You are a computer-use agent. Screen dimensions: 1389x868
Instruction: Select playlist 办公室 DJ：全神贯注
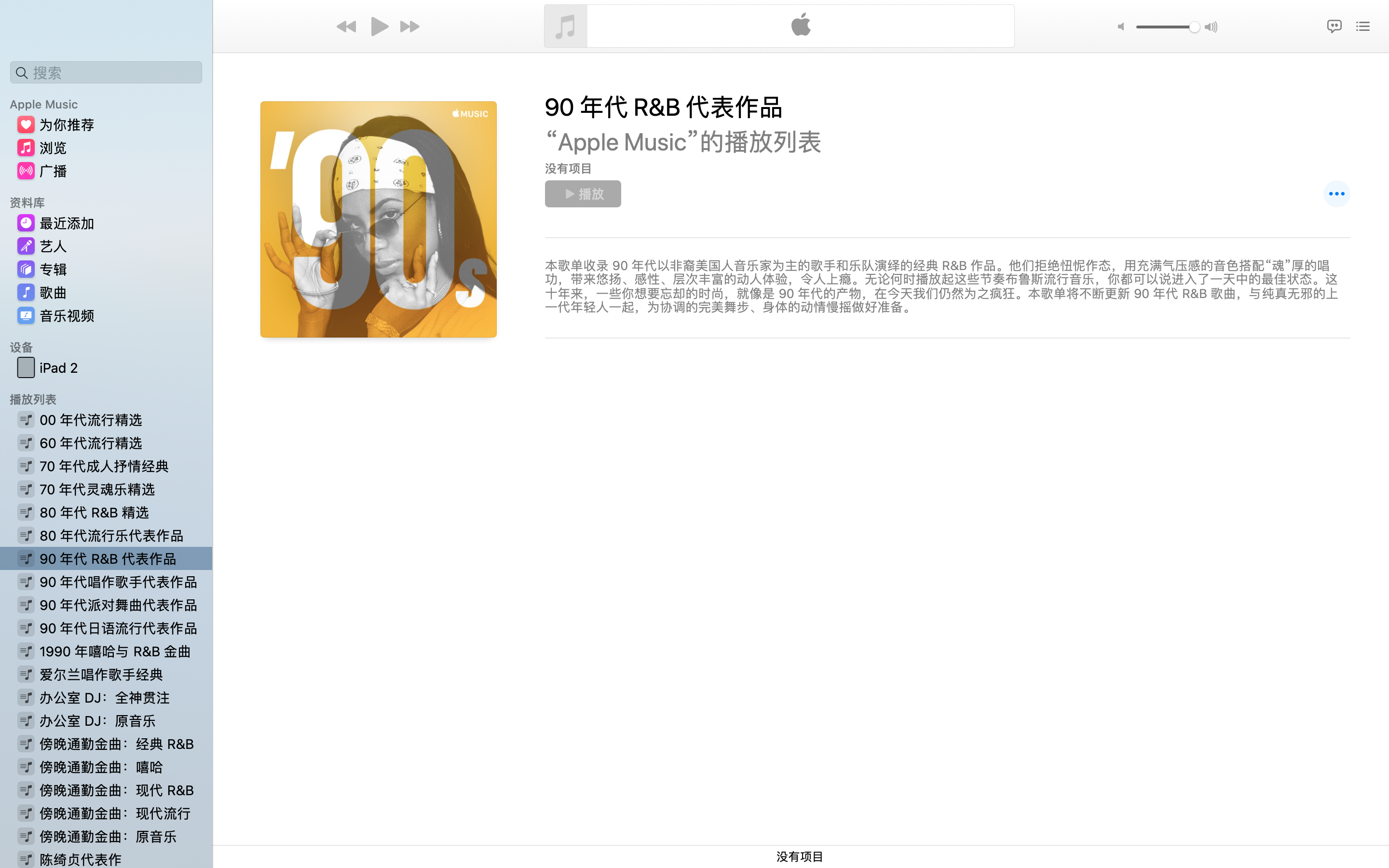(x=105, y=697)
